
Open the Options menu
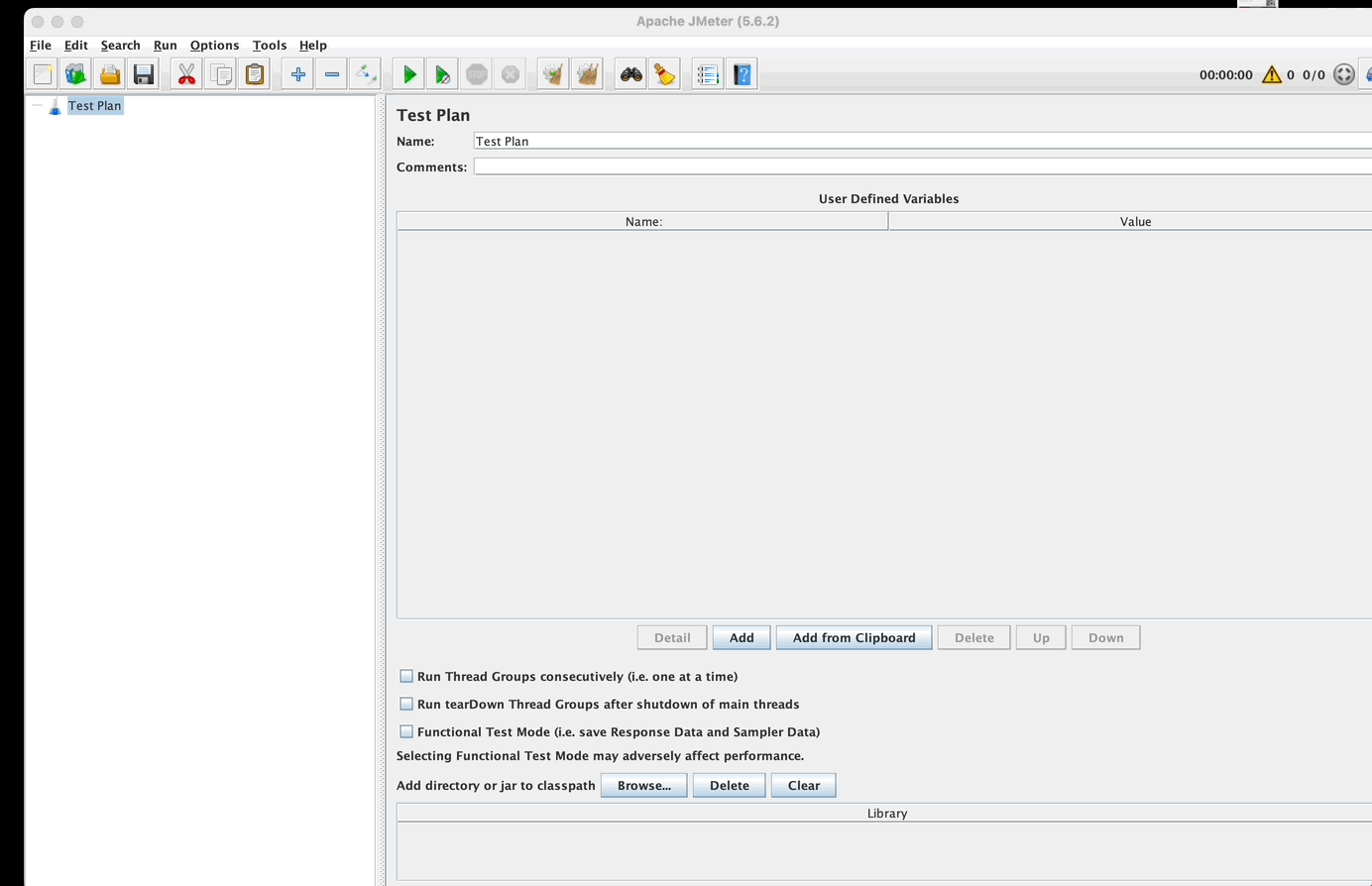pos(214,45)
